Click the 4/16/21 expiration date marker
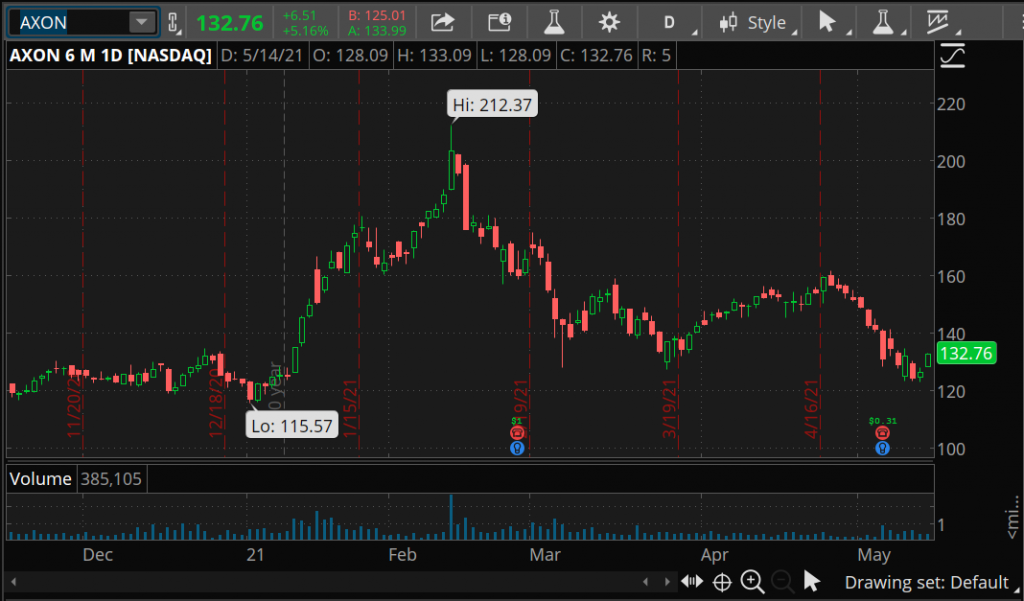 [x=812, y=408]
